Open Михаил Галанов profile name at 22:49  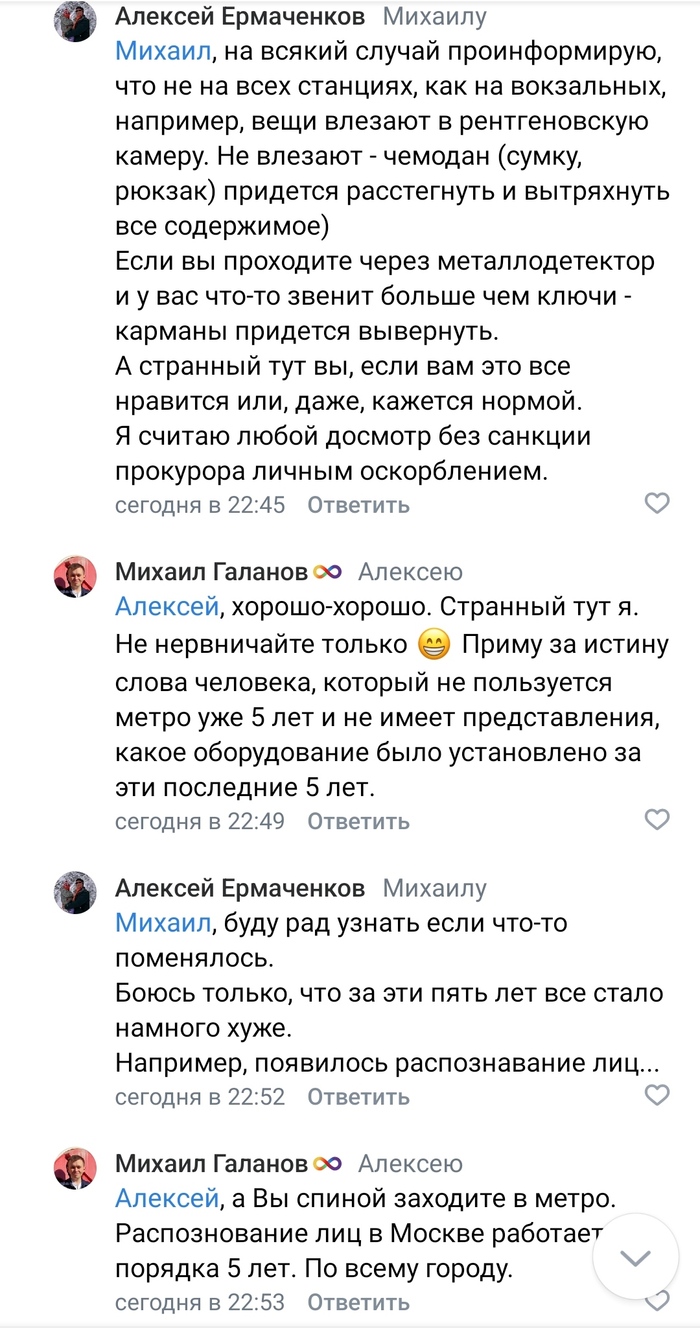pyautogui.click(x=212, y=572)
